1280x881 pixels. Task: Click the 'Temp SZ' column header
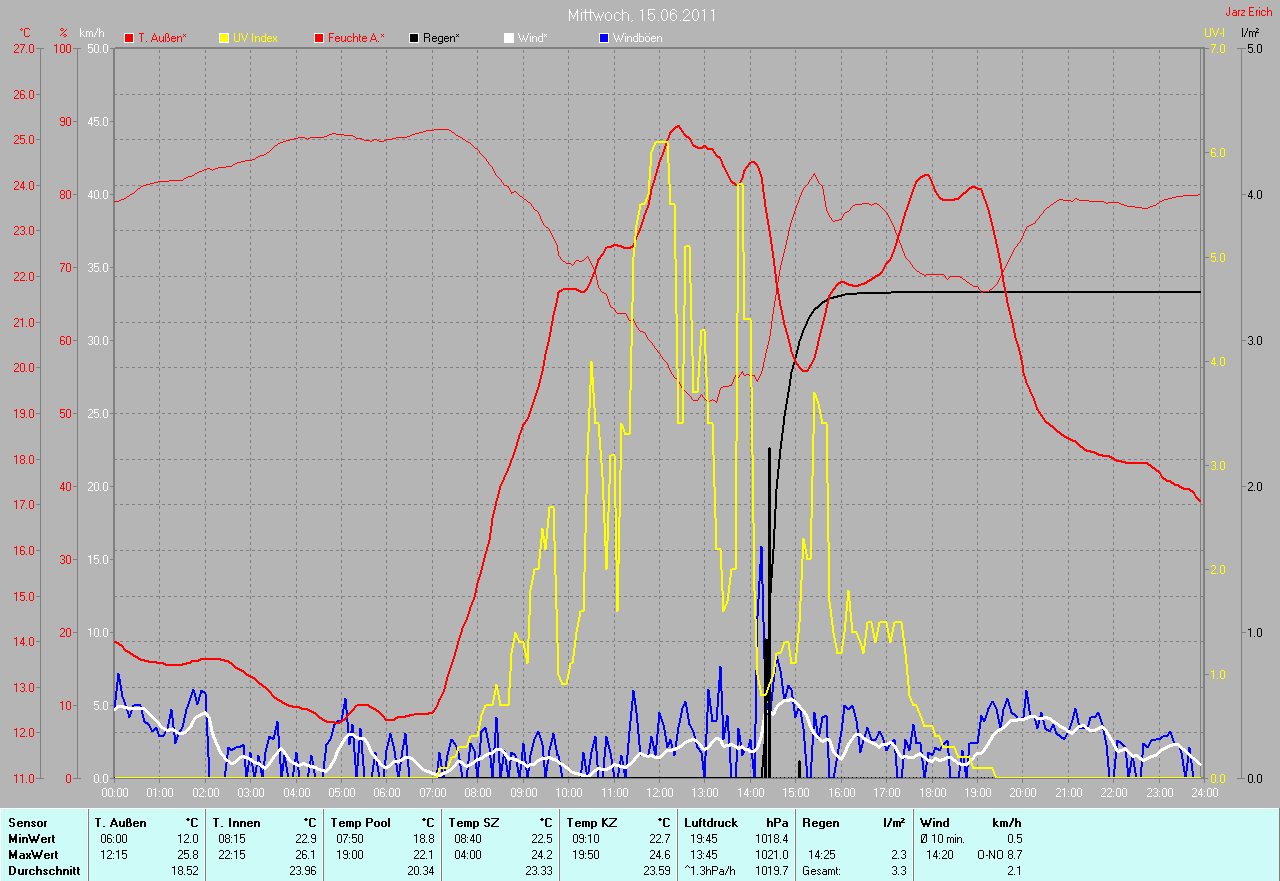pyautogui.click(x=474, y=823)
